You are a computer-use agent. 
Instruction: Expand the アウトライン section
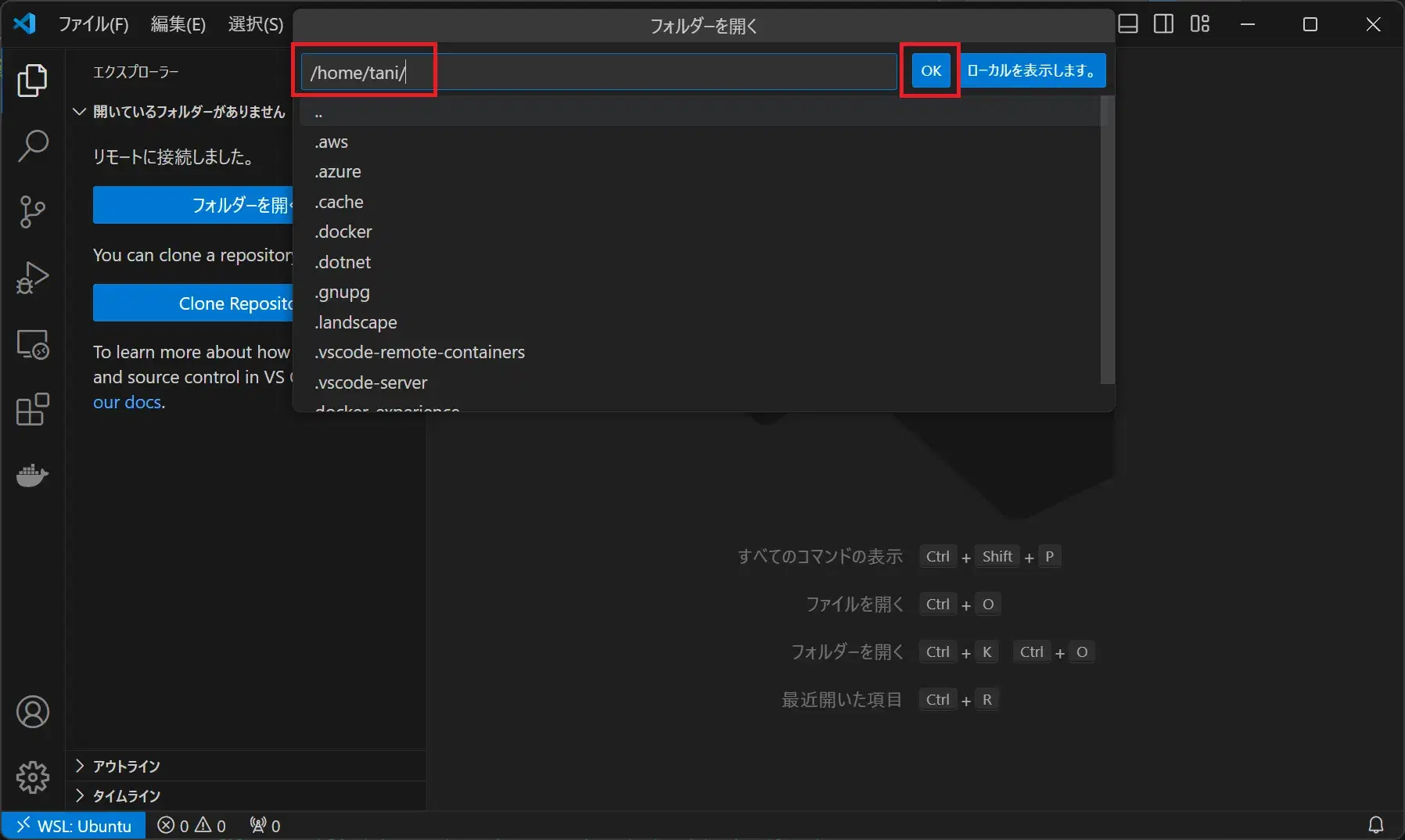247,766
